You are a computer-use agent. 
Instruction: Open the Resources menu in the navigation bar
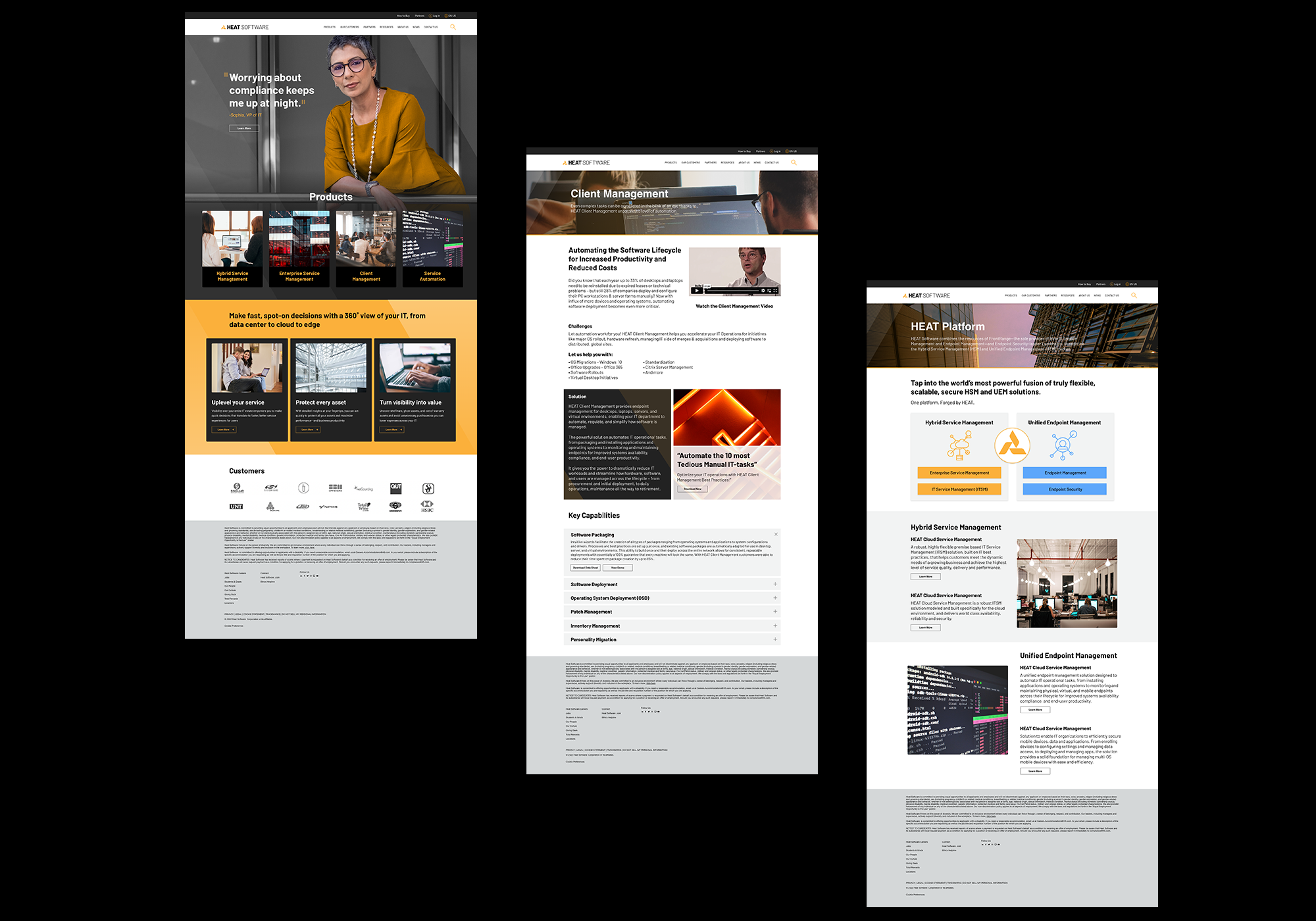(x=386, y=27)
